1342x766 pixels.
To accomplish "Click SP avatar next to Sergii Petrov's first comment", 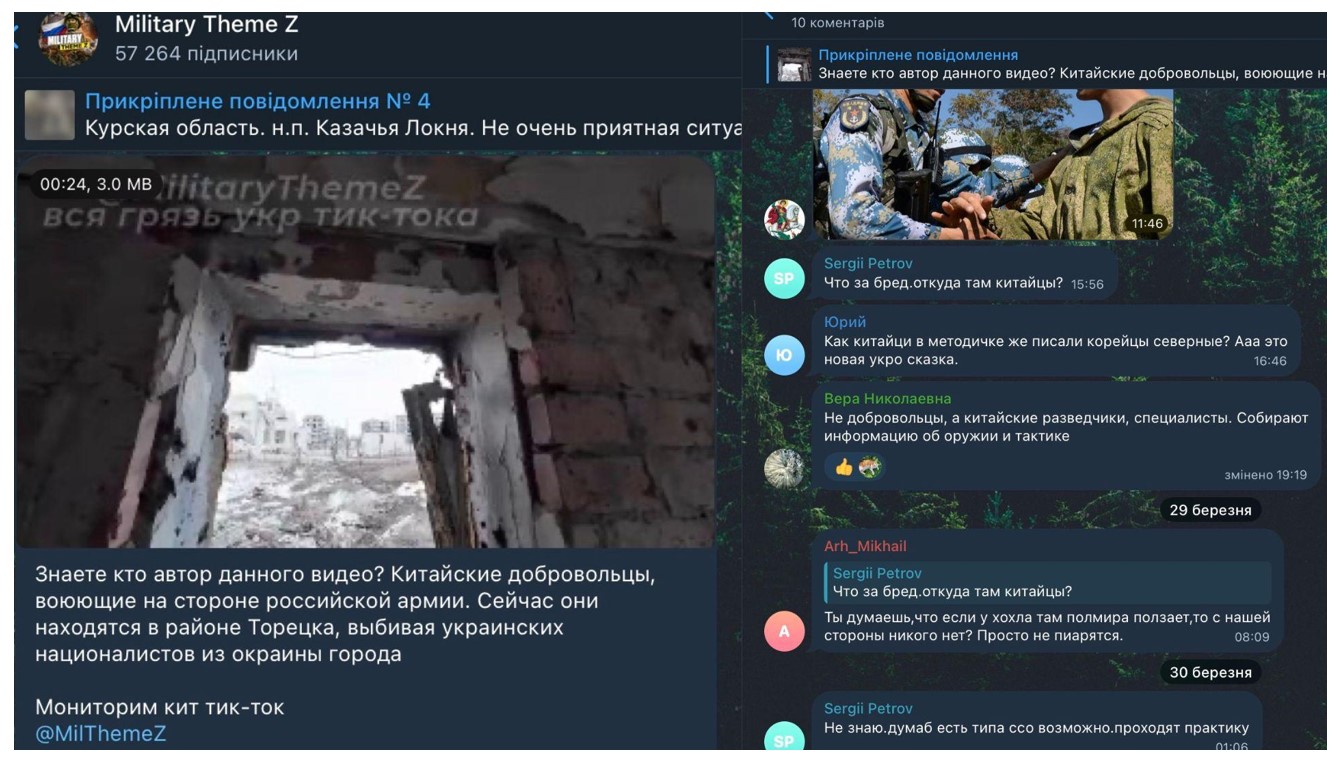I will [784, 278].
